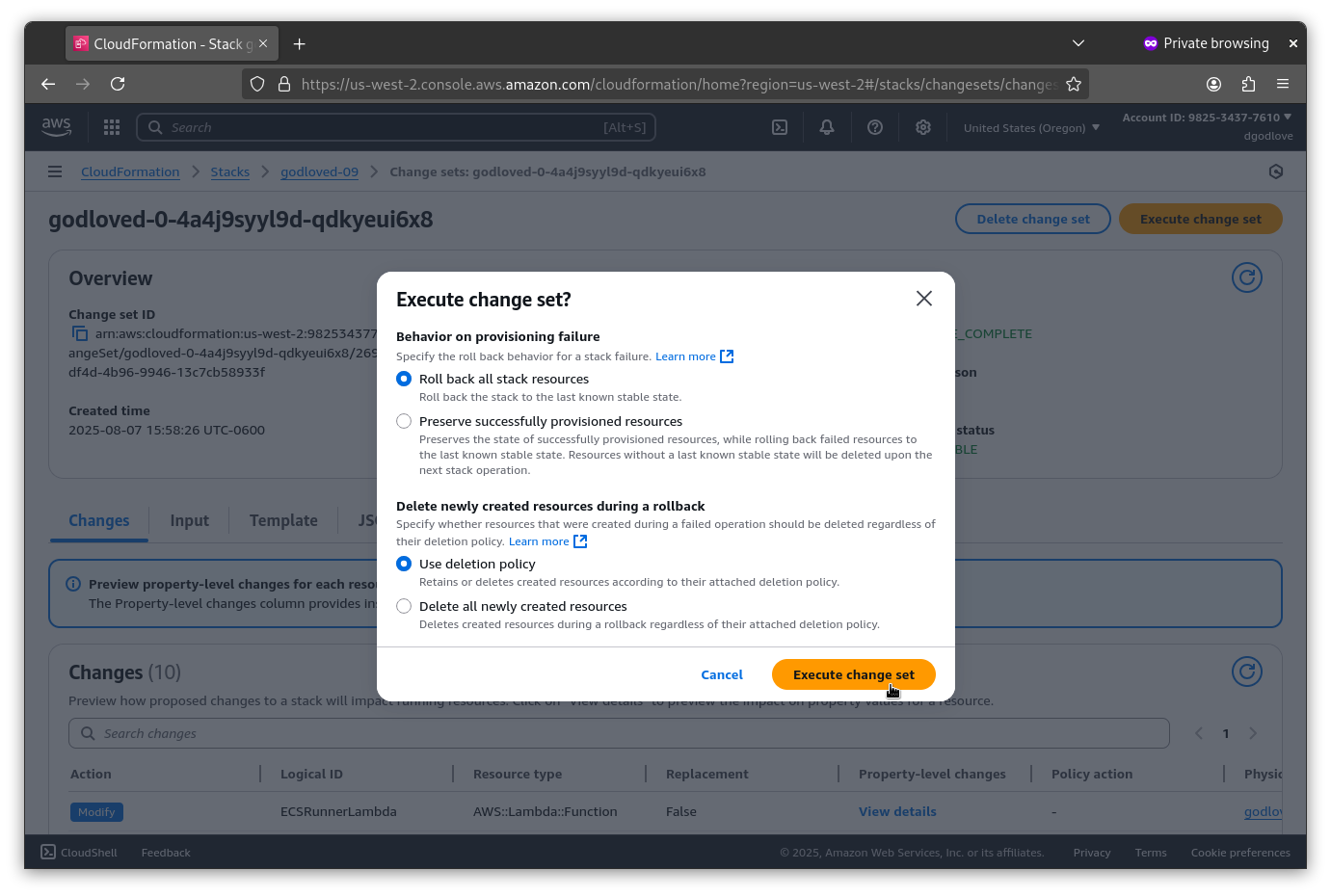Open AWS help via question mark icon

coord(875,126)
